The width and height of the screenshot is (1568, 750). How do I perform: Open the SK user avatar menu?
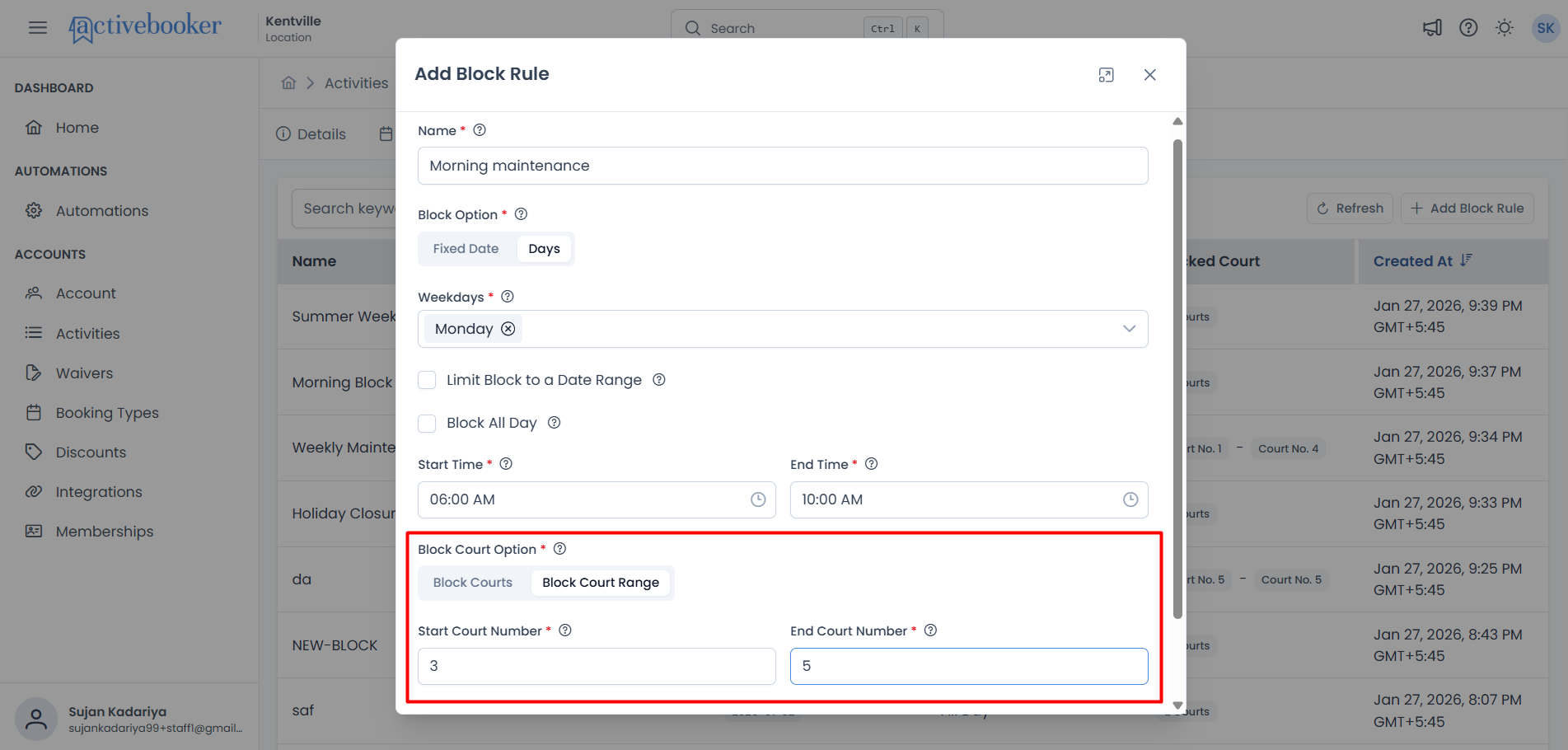click(1545, 28)
